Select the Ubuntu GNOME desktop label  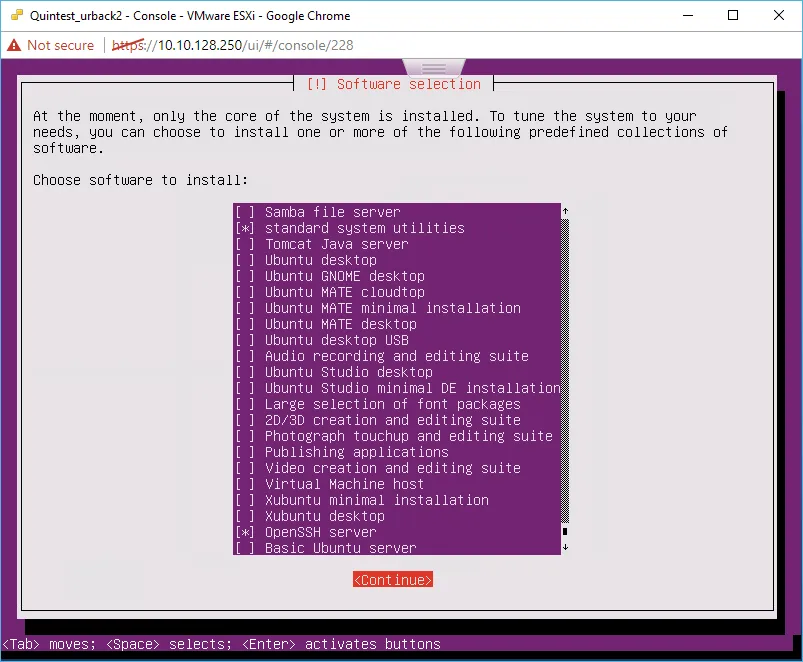pos(345,276)
